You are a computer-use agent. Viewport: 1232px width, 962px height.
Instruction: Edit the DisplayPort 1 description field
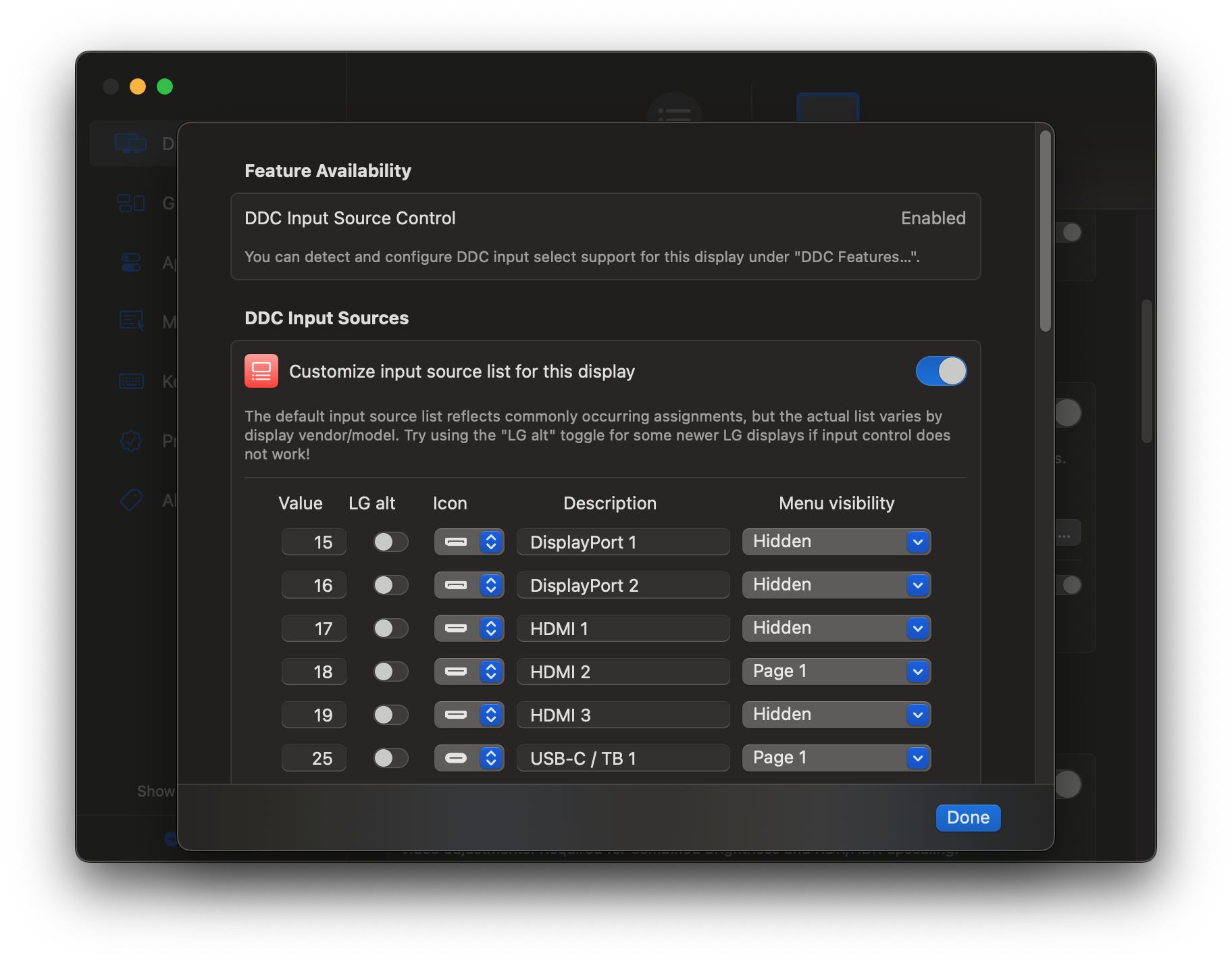click(x=623, y=542)
